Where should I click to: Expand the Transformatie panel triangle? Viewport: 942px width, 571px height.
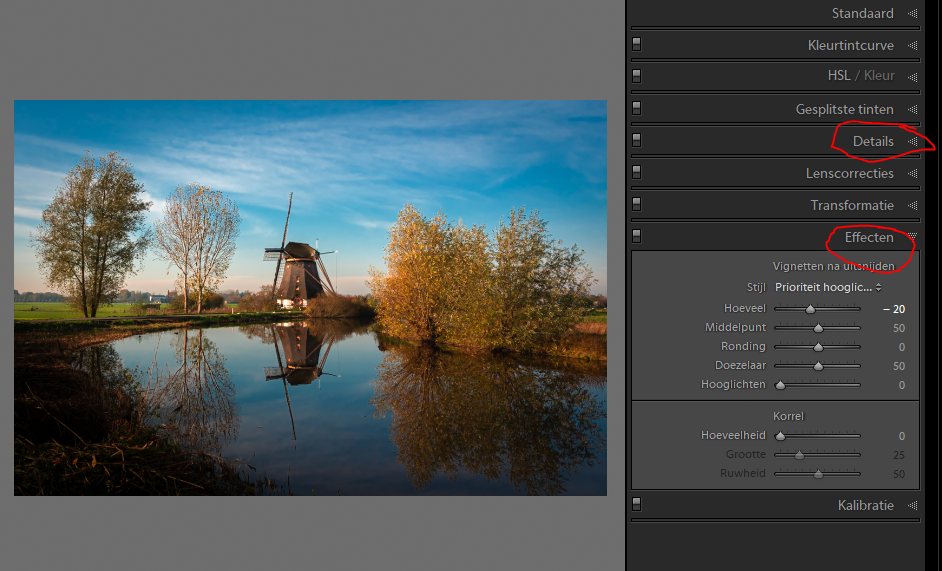(x=912, y=206)
